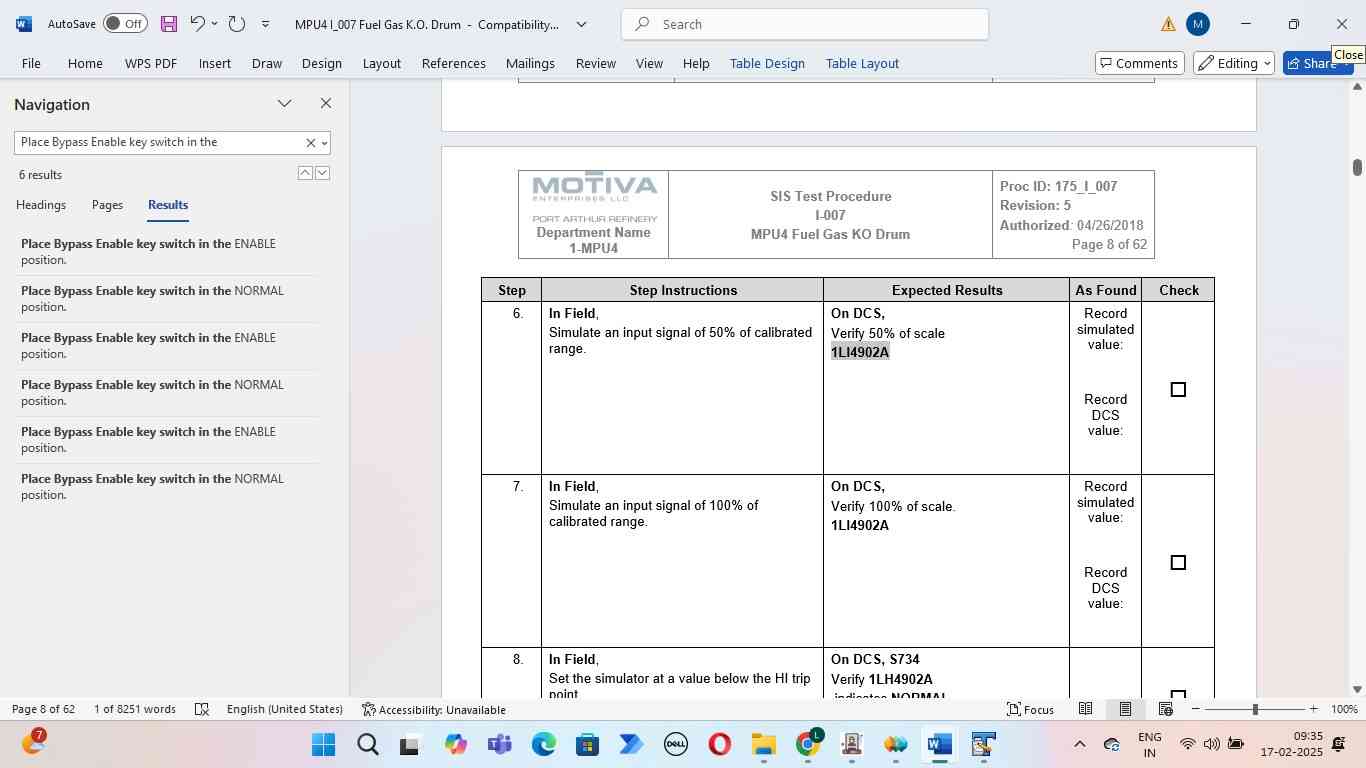Enable Focus mode in status bar
Image resolution: width=1366 pixels, height=768 pixels.
(x=1030, y=709)
